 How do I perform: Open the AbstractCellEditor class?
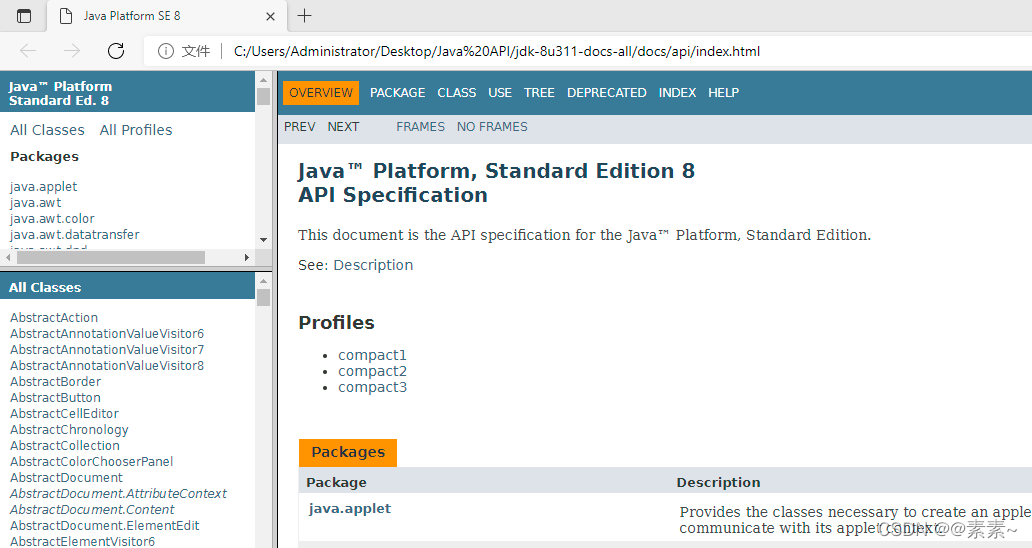64,414
